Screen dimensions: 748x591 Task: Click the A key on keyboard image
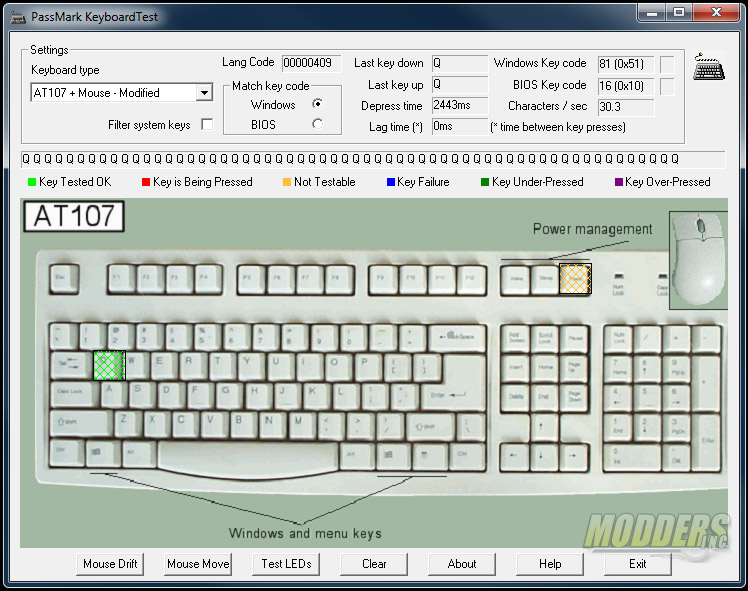(x=114, y=394)
